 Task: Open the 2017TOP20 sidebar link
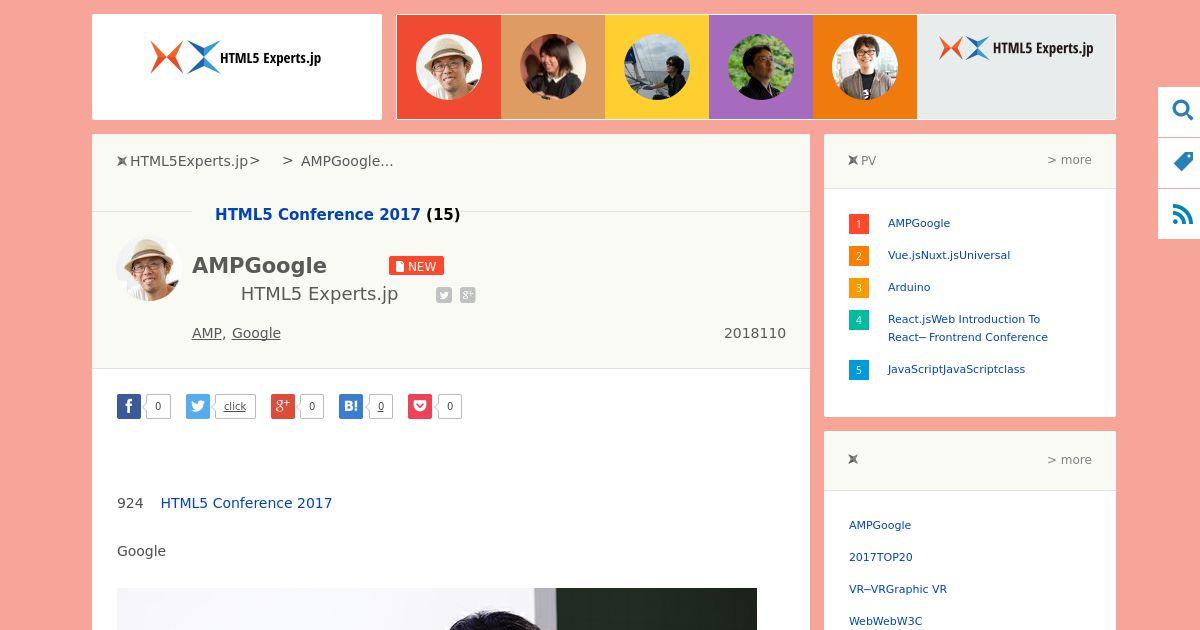pyautogui.click(x=881, y=557)
